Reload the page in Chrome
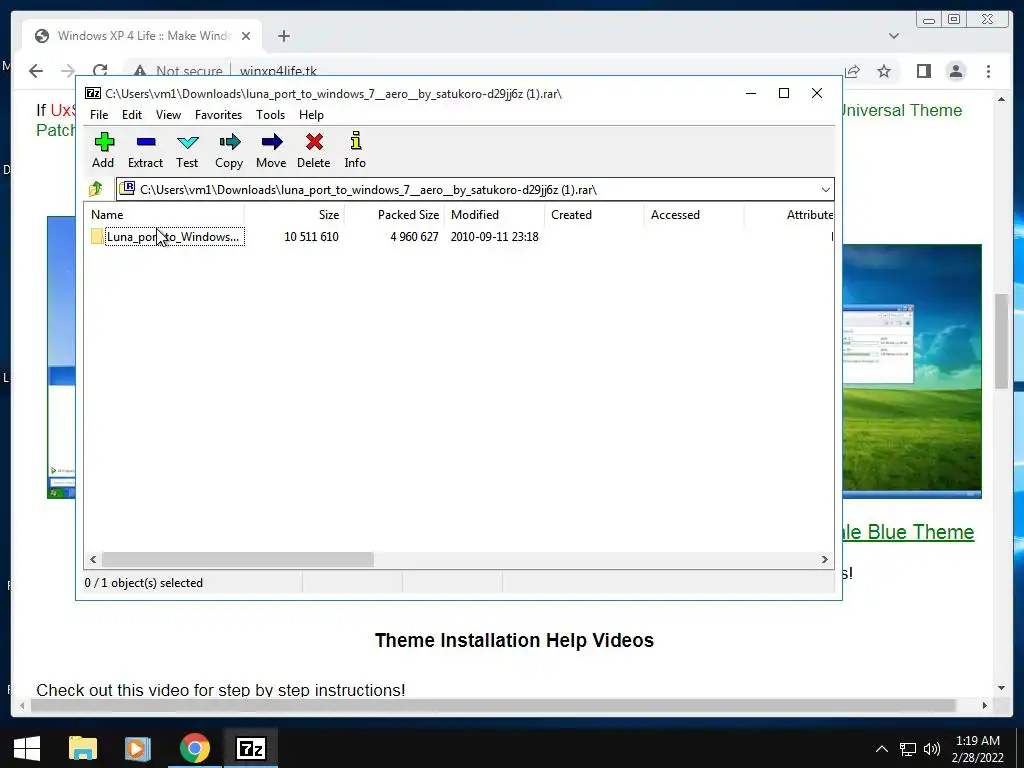Image resolution: width=1024 pixels, height=768 pixels. click(100, 71)
